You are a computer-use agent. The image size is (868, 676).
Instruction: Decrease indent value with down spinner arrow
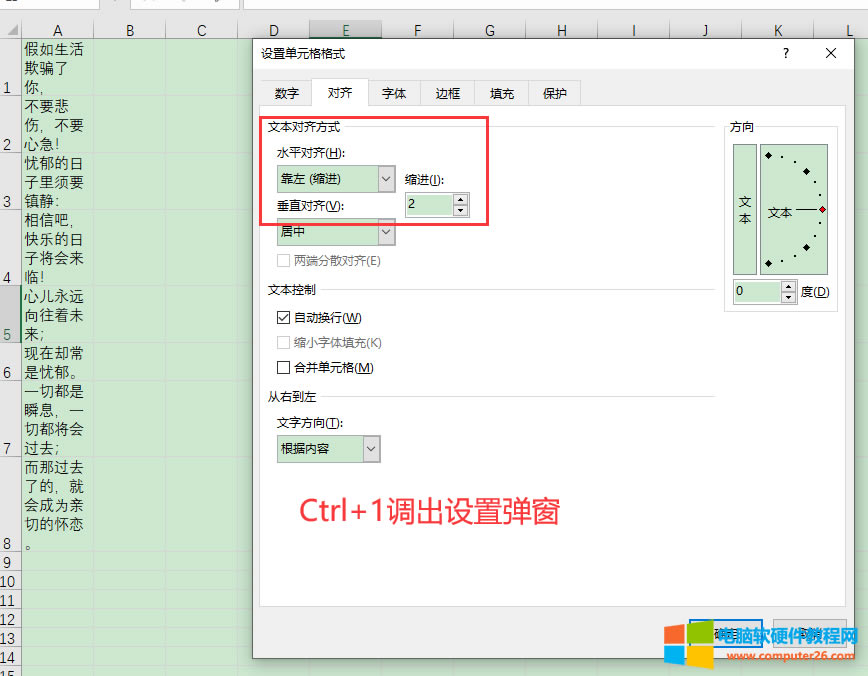460,210
